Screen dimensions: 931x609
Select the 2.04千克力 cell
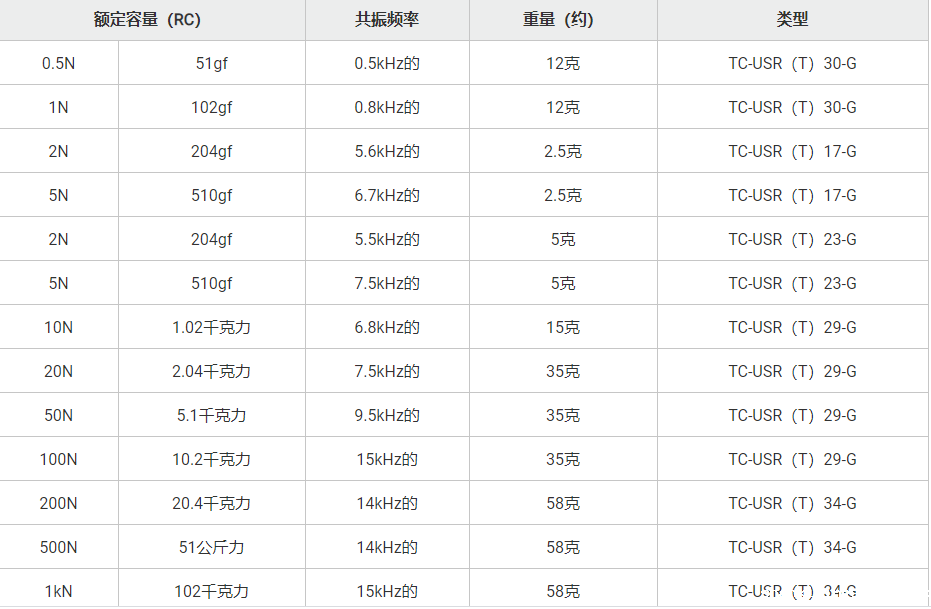(211, 371)
